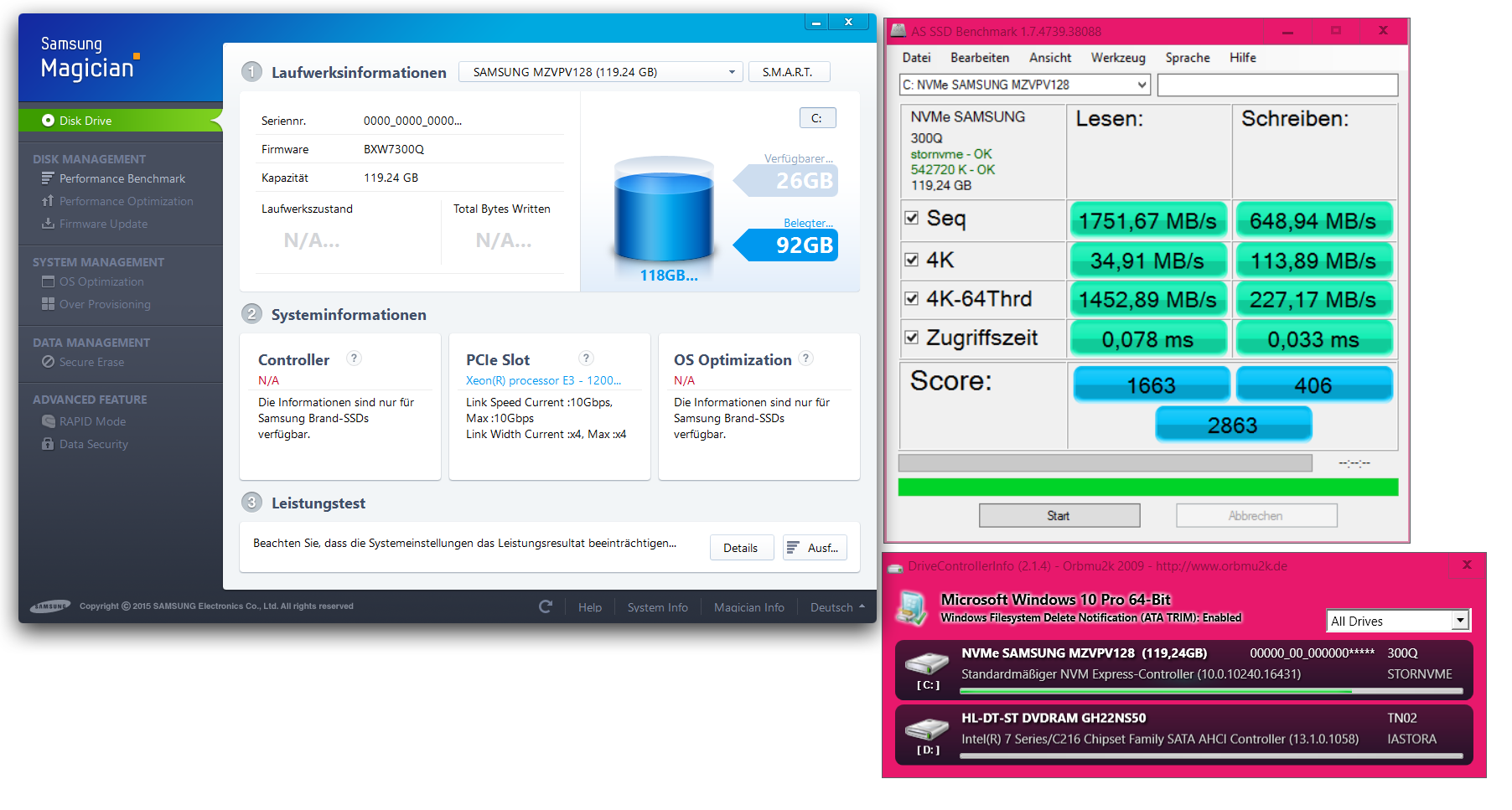
Task: Click the S.M.A.R.T. button
Action: tap(789, 72)
